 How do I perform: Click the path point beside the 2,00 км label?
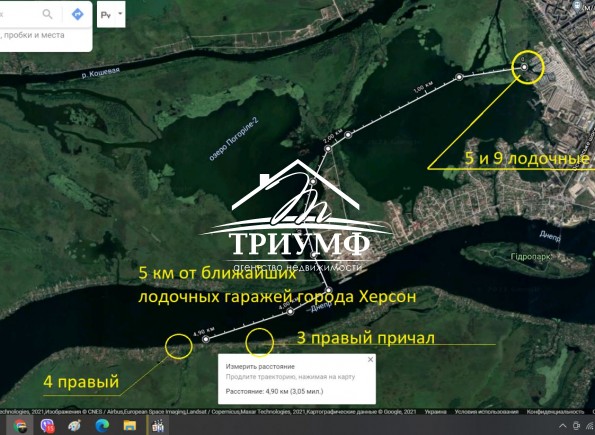[328, 148]
